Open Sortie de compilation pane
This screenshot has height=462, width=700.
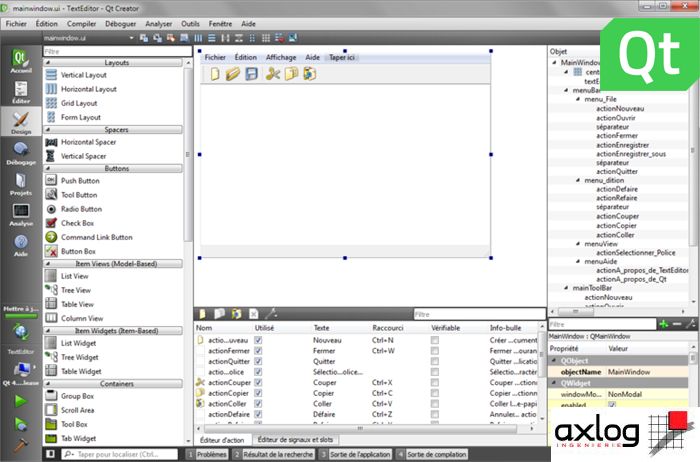432,454
